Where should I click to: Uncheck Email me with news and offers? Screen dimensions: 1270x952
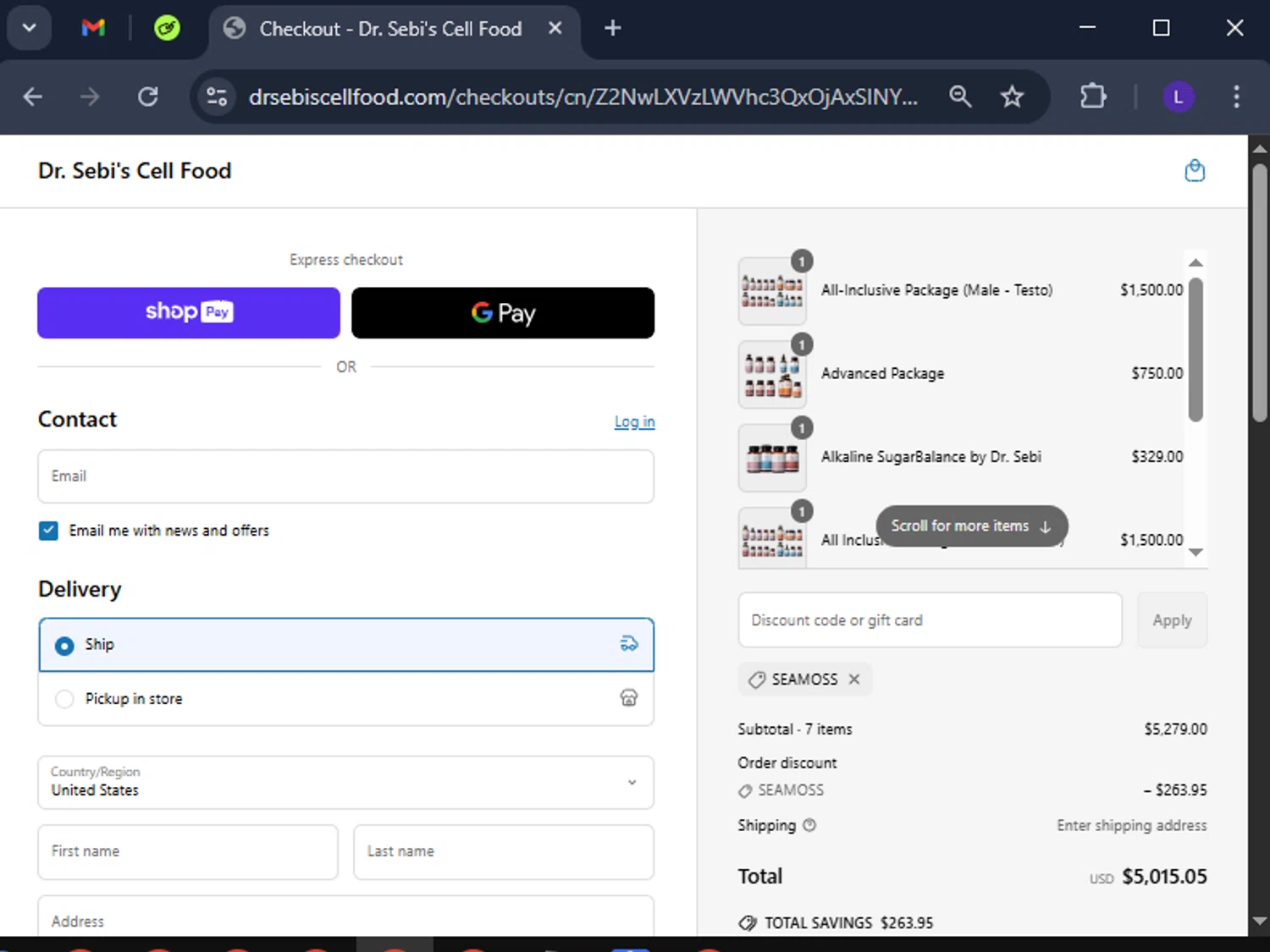coord(48,531)
